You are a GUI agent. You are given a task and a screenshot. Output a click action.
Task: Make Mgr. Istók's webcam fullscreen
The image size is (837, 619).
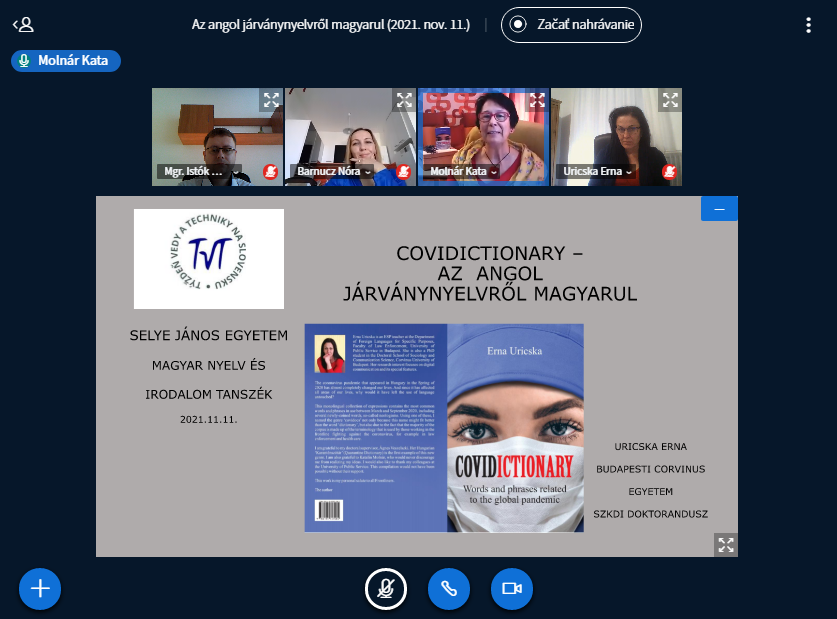(271, 100)
